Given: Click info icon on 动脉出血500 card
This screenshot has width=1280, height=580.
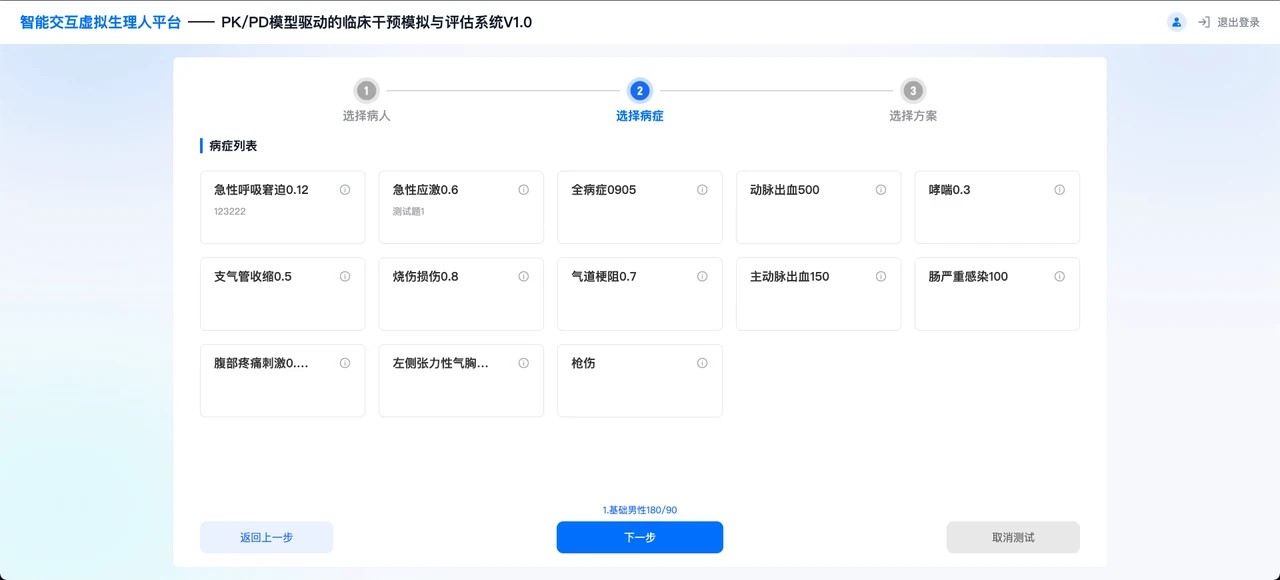Looking at the screenshot, I should pyautogui.click(x=881, y=190).
